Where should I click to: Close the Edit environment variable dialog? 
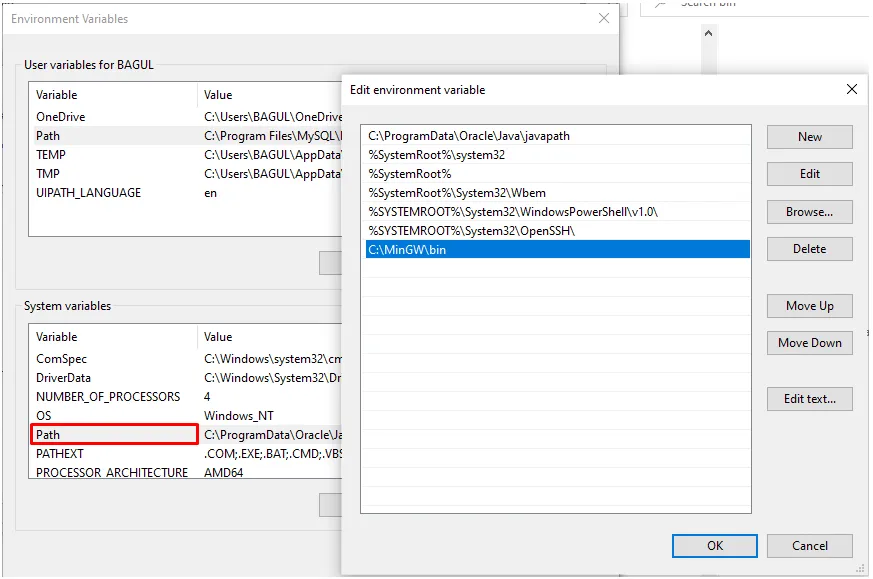[x=851, y=89]
